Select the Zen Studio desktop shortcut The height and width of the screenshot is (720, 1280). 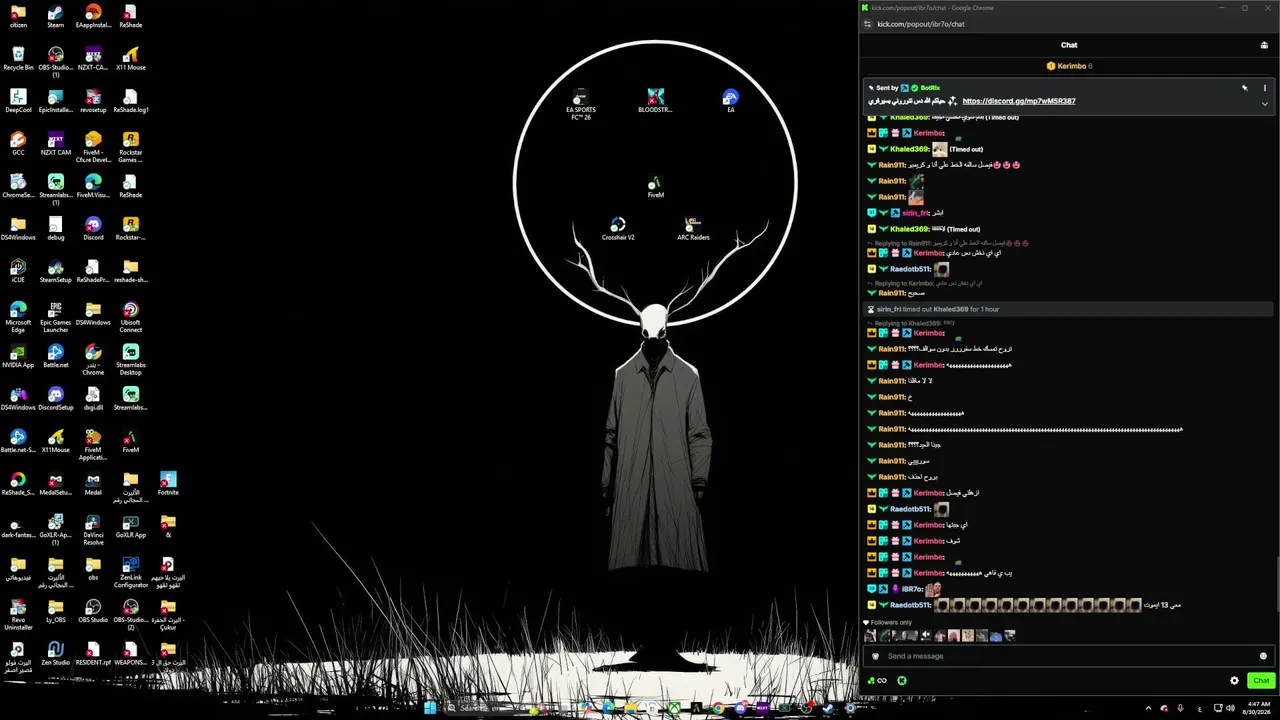point(56,654)
